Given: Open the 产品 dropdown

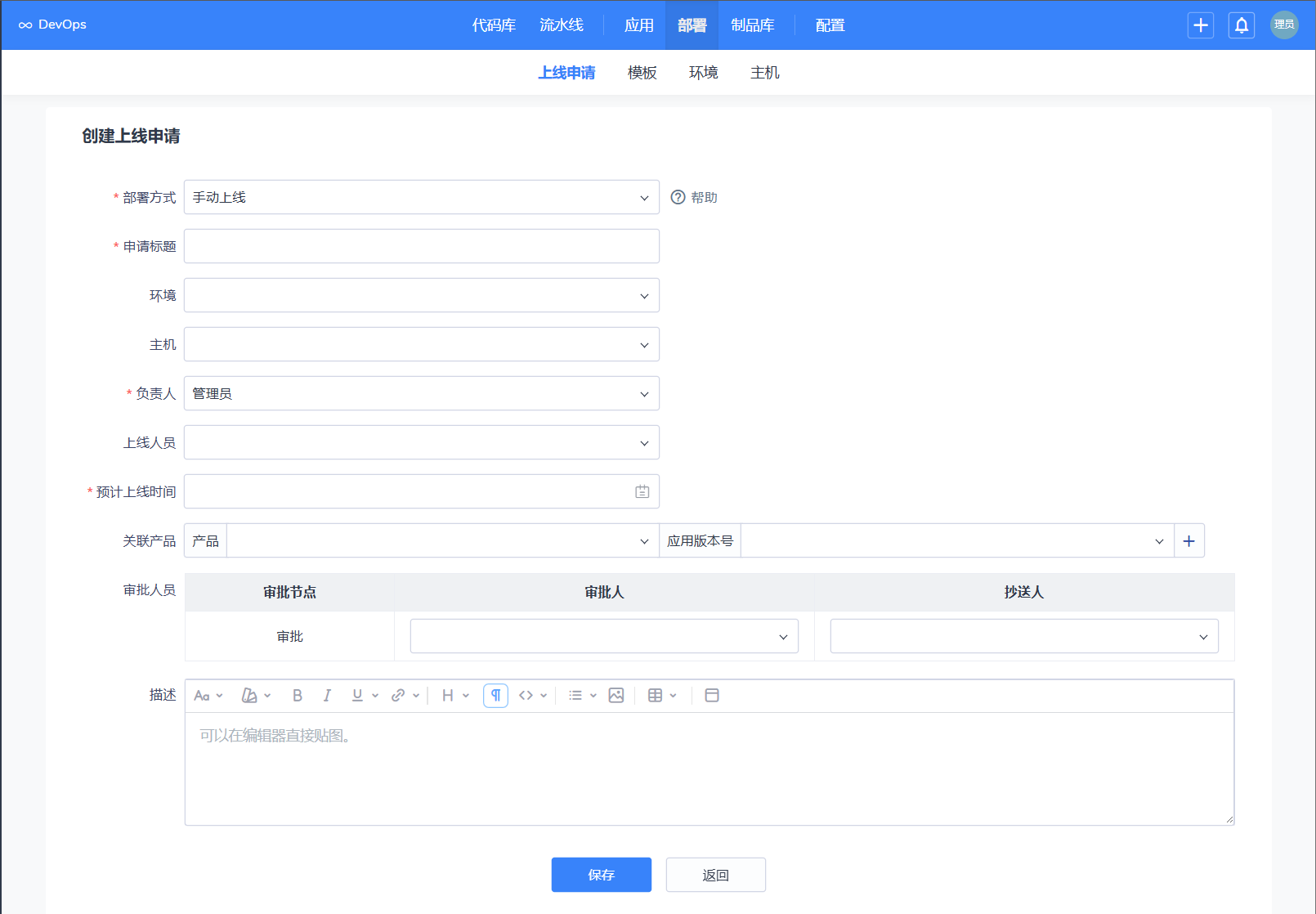Looking at the screenshot, I should 443,540.
